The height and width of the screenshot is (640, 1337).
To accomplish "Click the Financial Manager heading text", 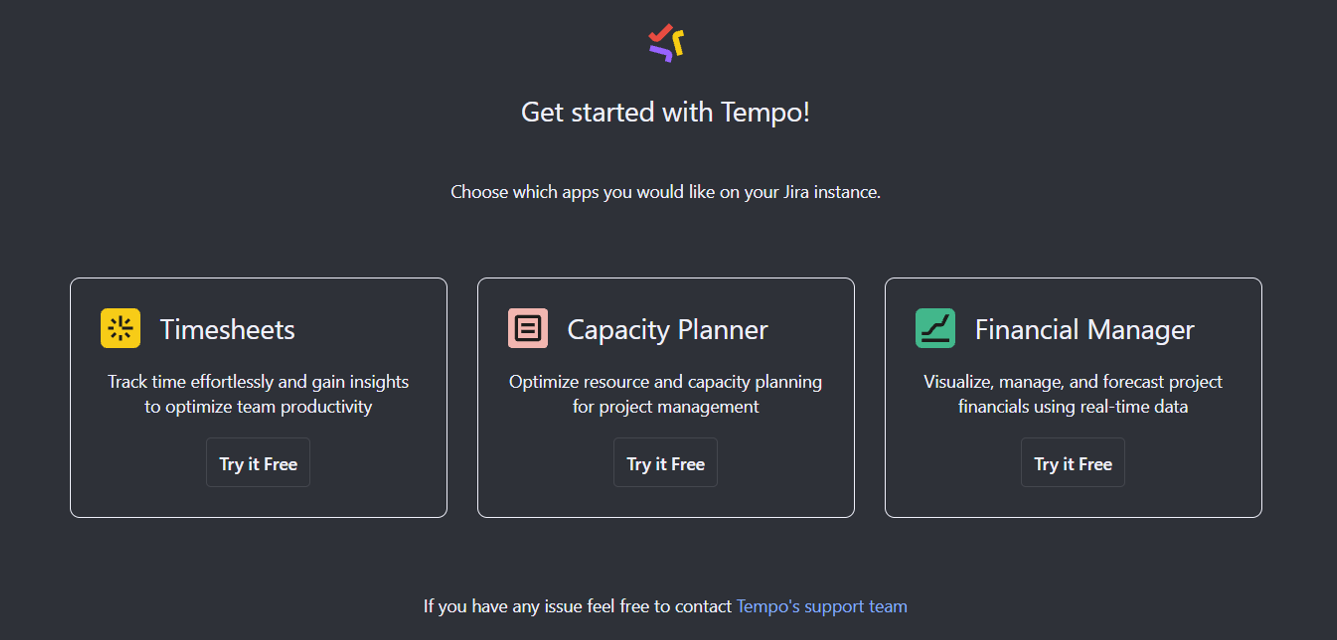I will click(1085, 328).
